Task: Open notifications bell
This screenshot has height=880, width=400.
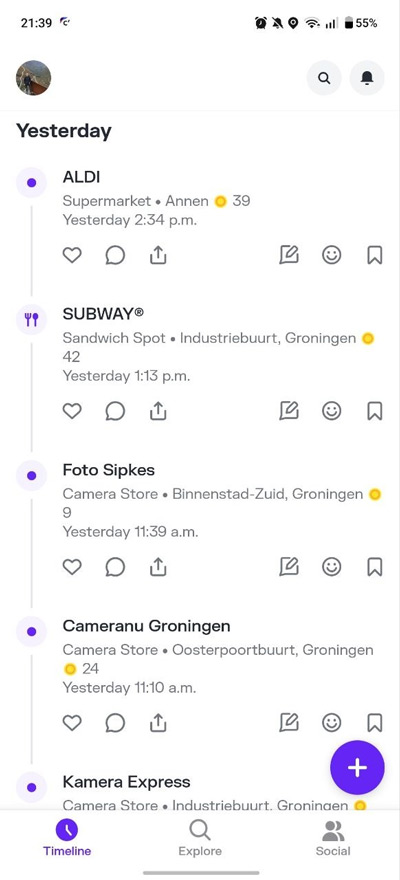Action: tap(367, 78)
